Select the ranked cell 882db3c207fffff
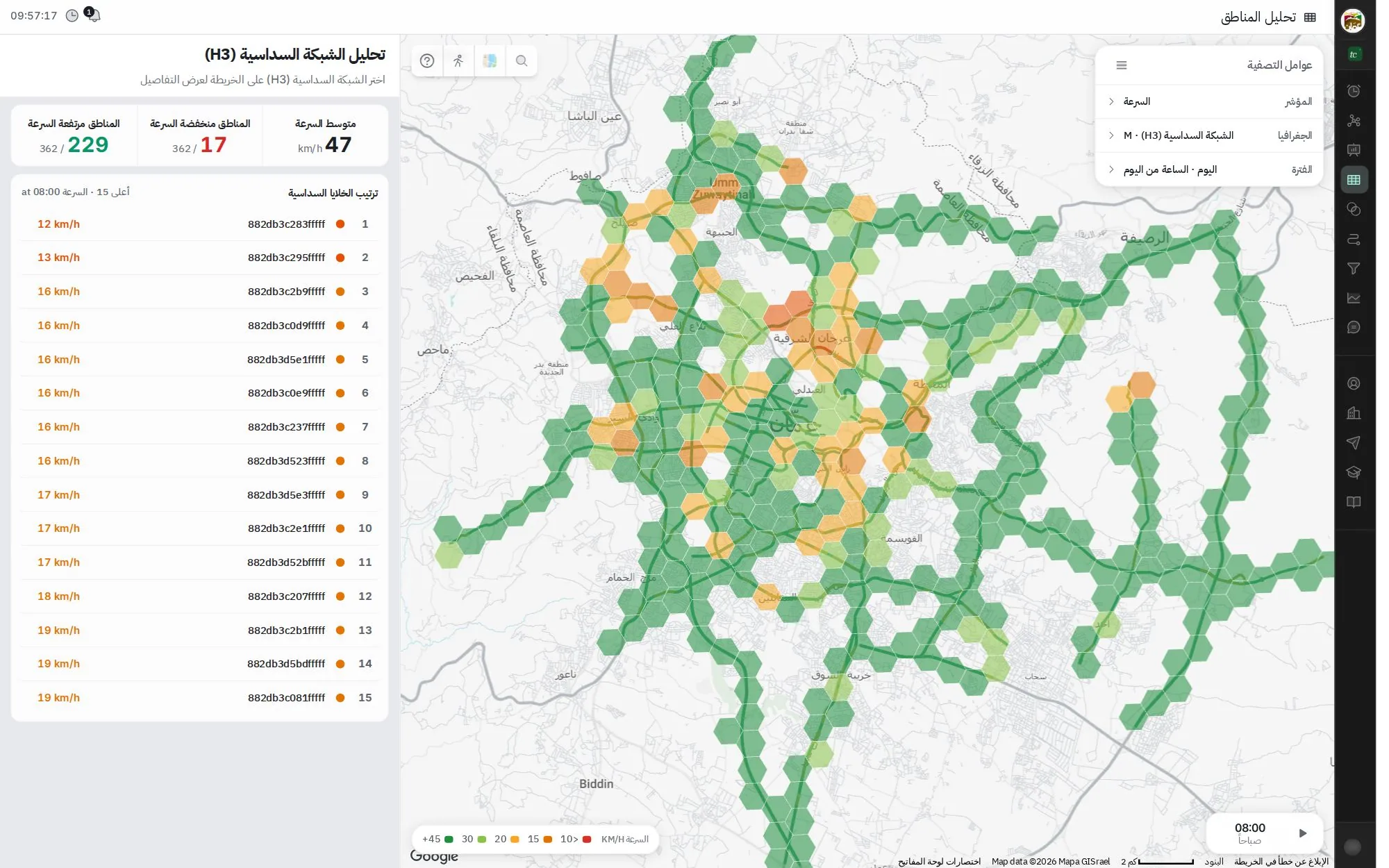The height and width of the screenshot is (868, 1389). coord(200,596)
